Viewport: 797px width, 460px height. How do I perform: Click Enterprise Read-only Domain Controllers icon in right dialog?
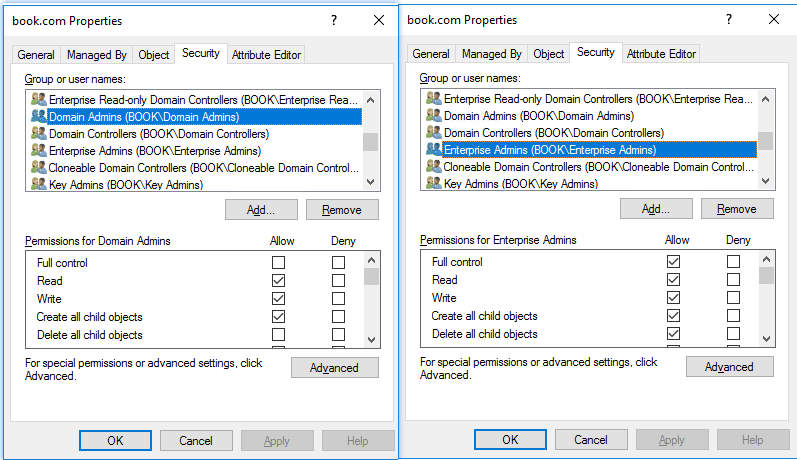pyautogui.click(x=434, y=98)
